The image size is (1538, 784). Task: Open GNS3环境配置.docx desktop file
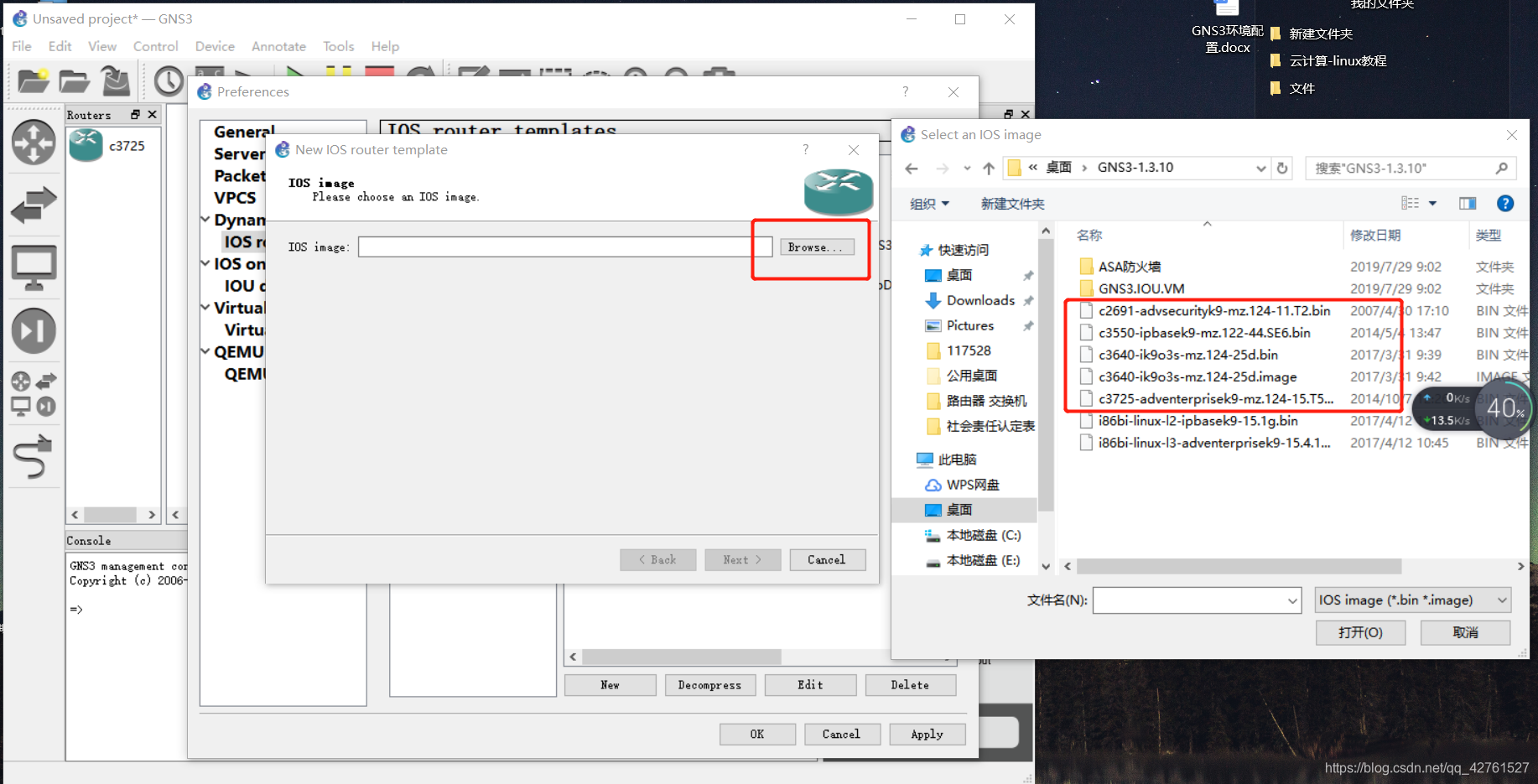pos(1227,29)
